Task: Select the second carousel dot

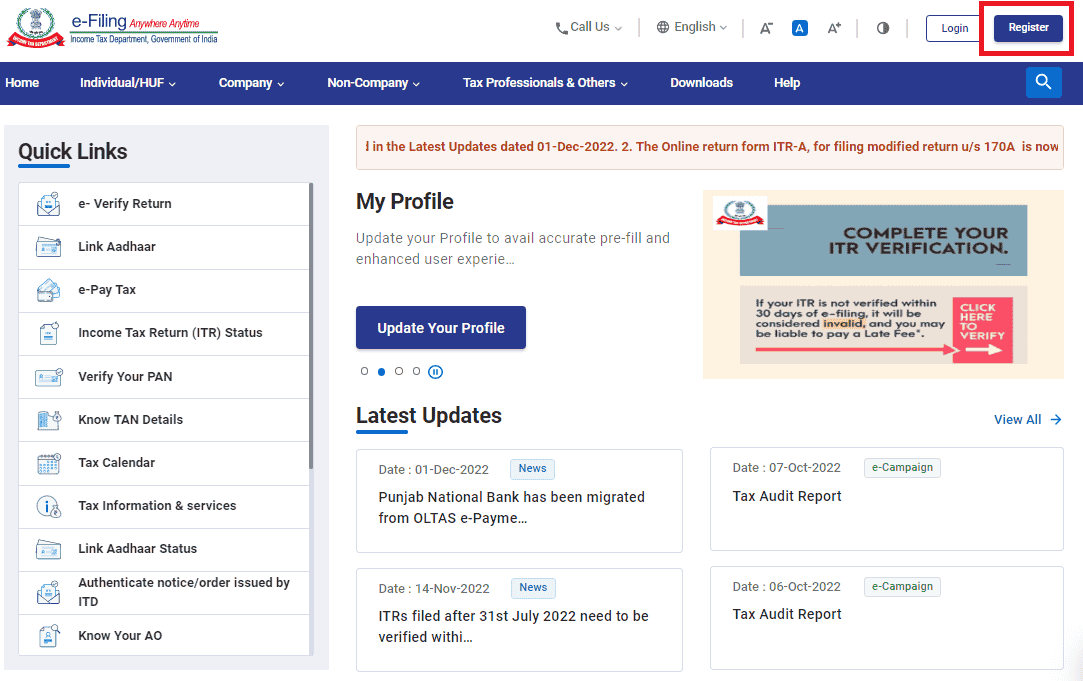Action: coord(381,372)
